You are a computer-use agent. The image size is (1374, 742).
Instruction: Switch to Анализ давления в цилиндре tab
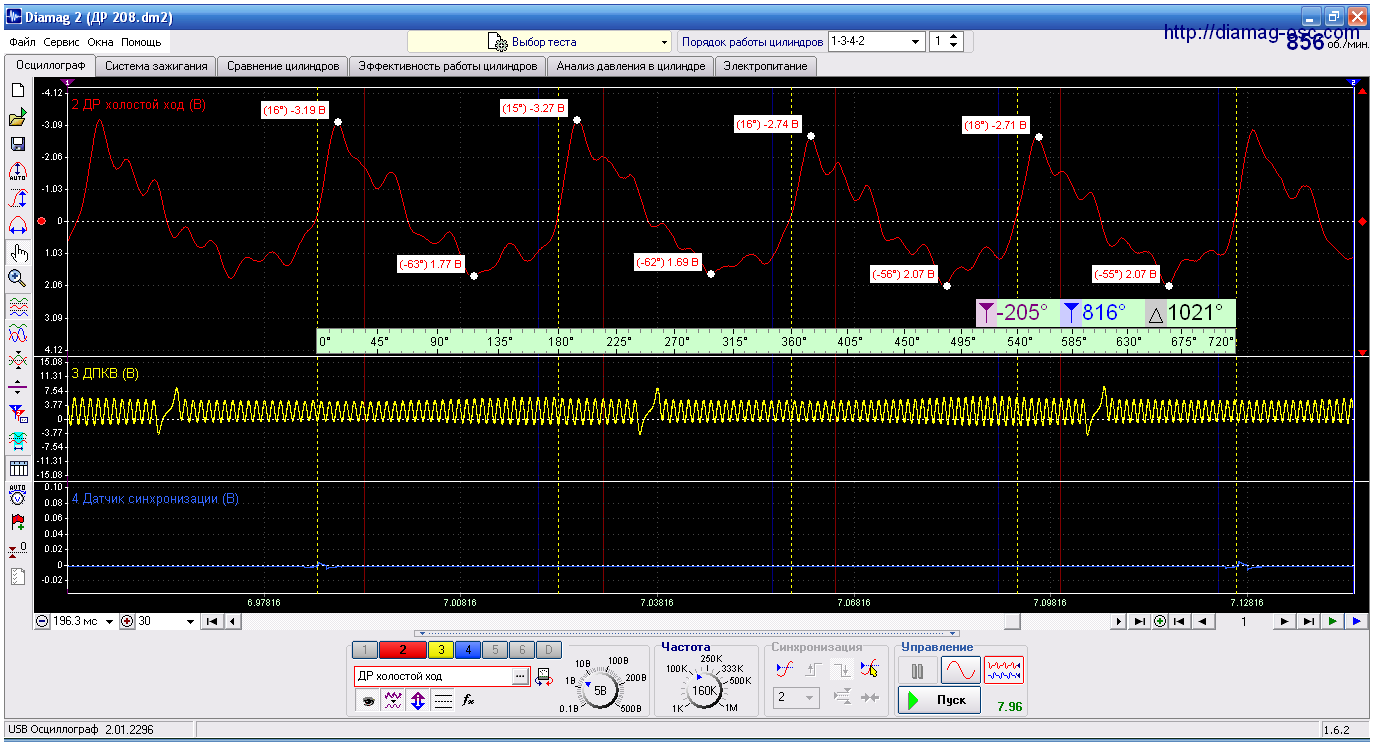tap(631, 66)
